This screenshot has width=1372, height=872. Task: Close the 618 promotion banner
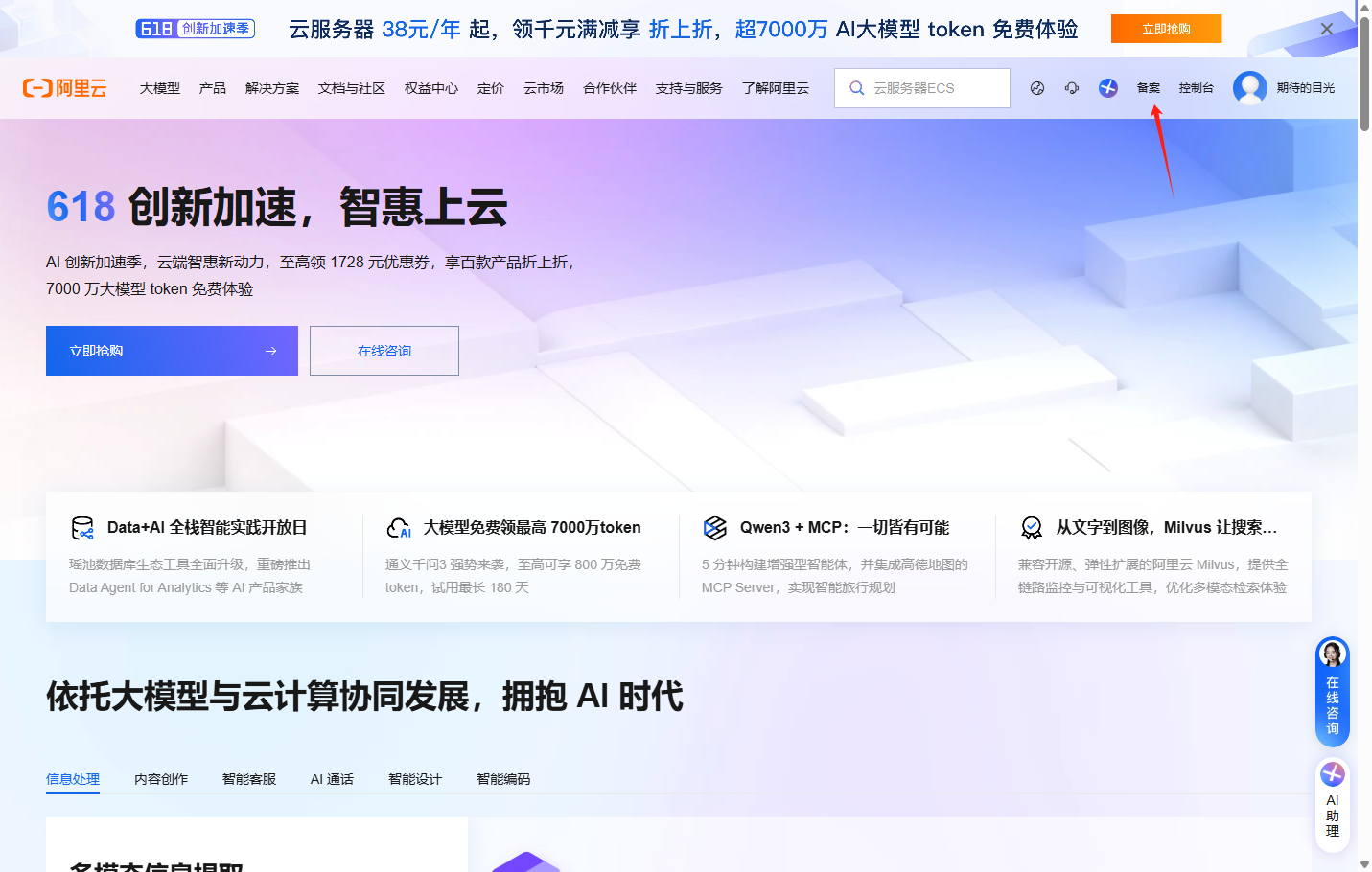pyautogui.click(x=1327, y=29)
